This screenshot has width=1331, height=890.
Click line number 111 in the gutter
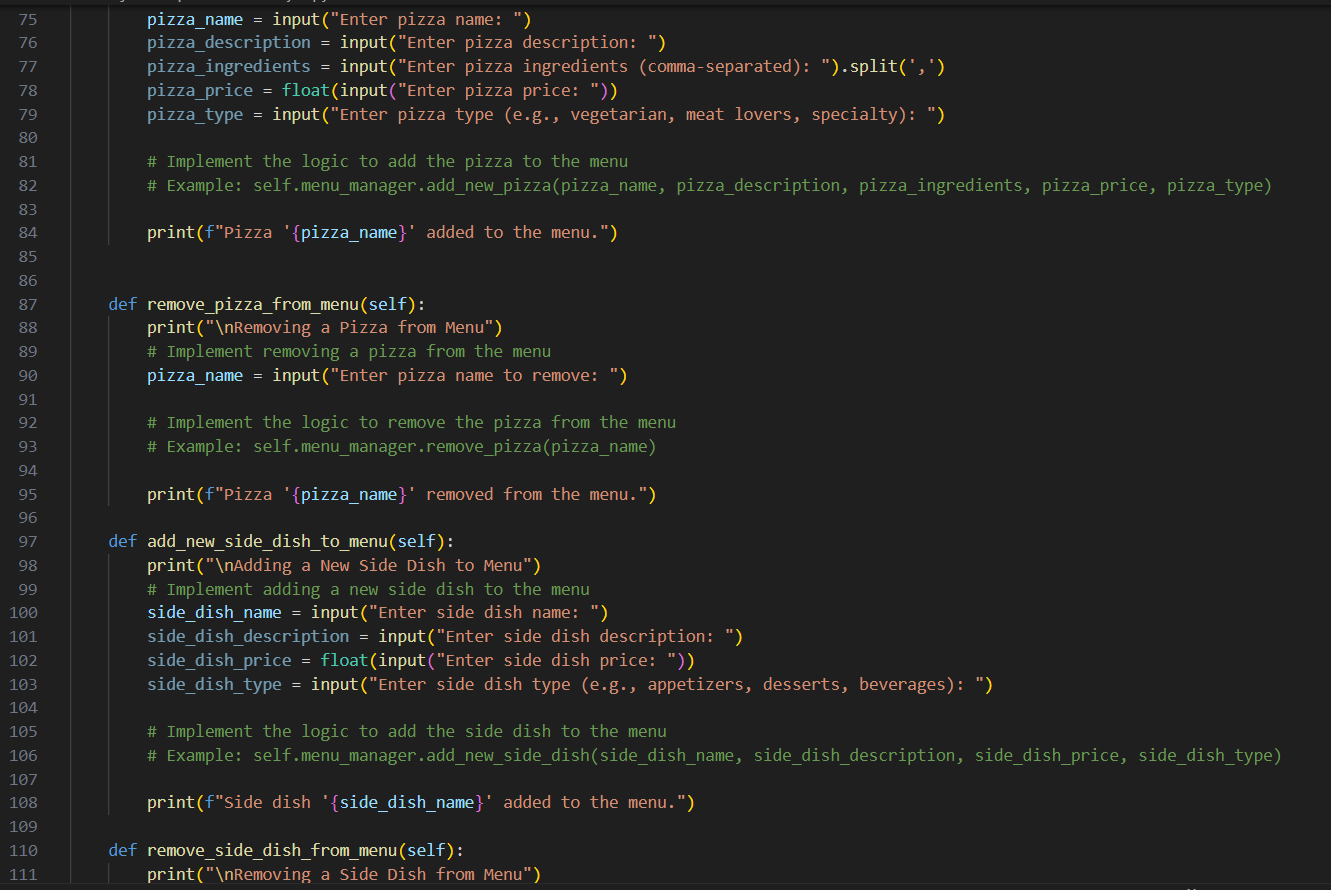pyautogui.click(x=23, y=874)
